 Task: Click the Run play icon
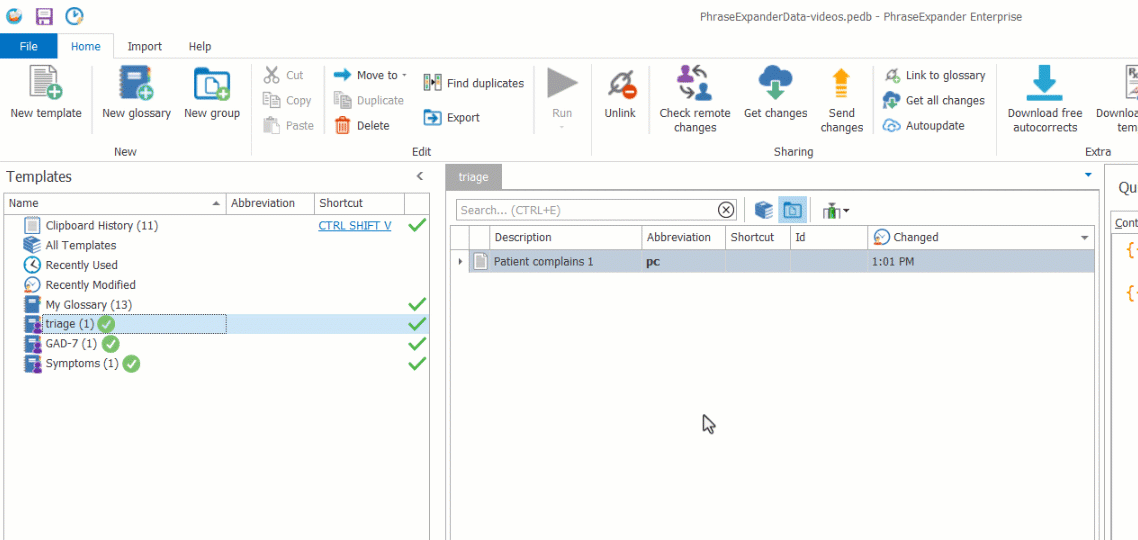562,83
